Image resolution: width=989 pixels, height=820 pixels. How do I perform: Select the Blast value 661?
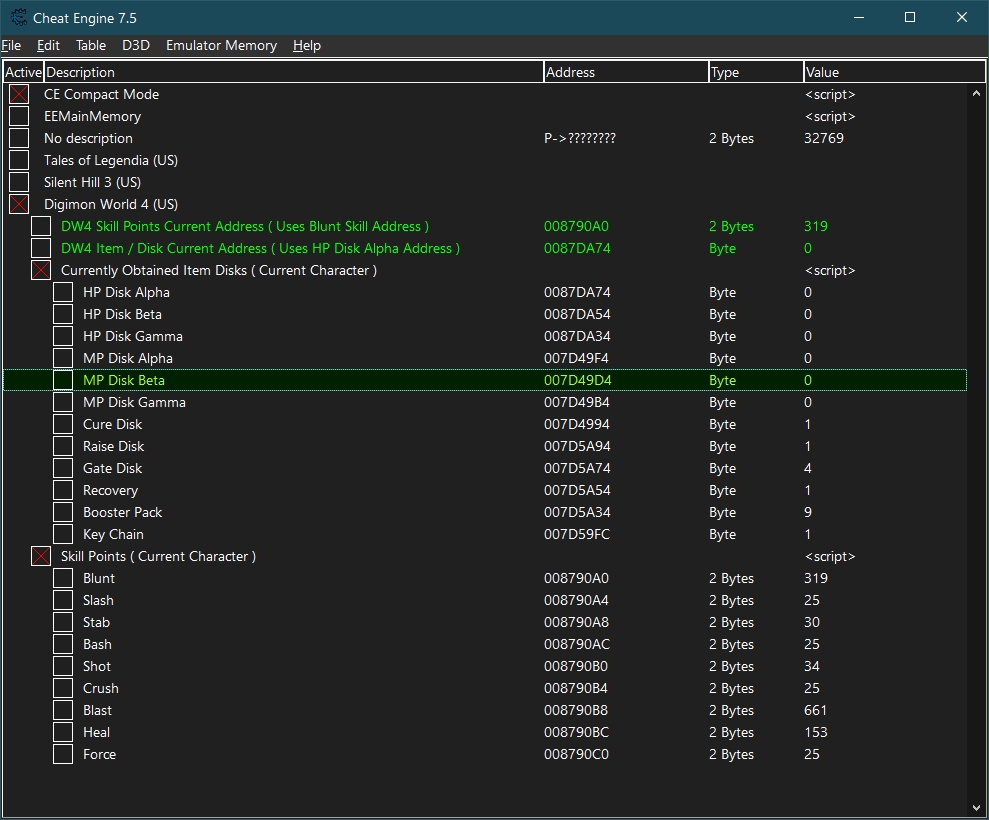816,710
